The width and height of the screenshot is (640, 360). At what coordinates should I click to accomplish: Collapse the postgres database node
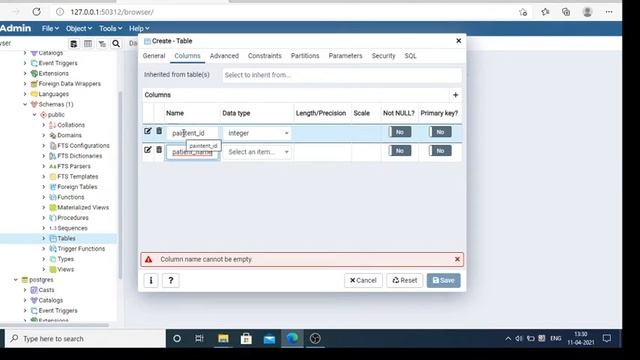tap(16, 280)
